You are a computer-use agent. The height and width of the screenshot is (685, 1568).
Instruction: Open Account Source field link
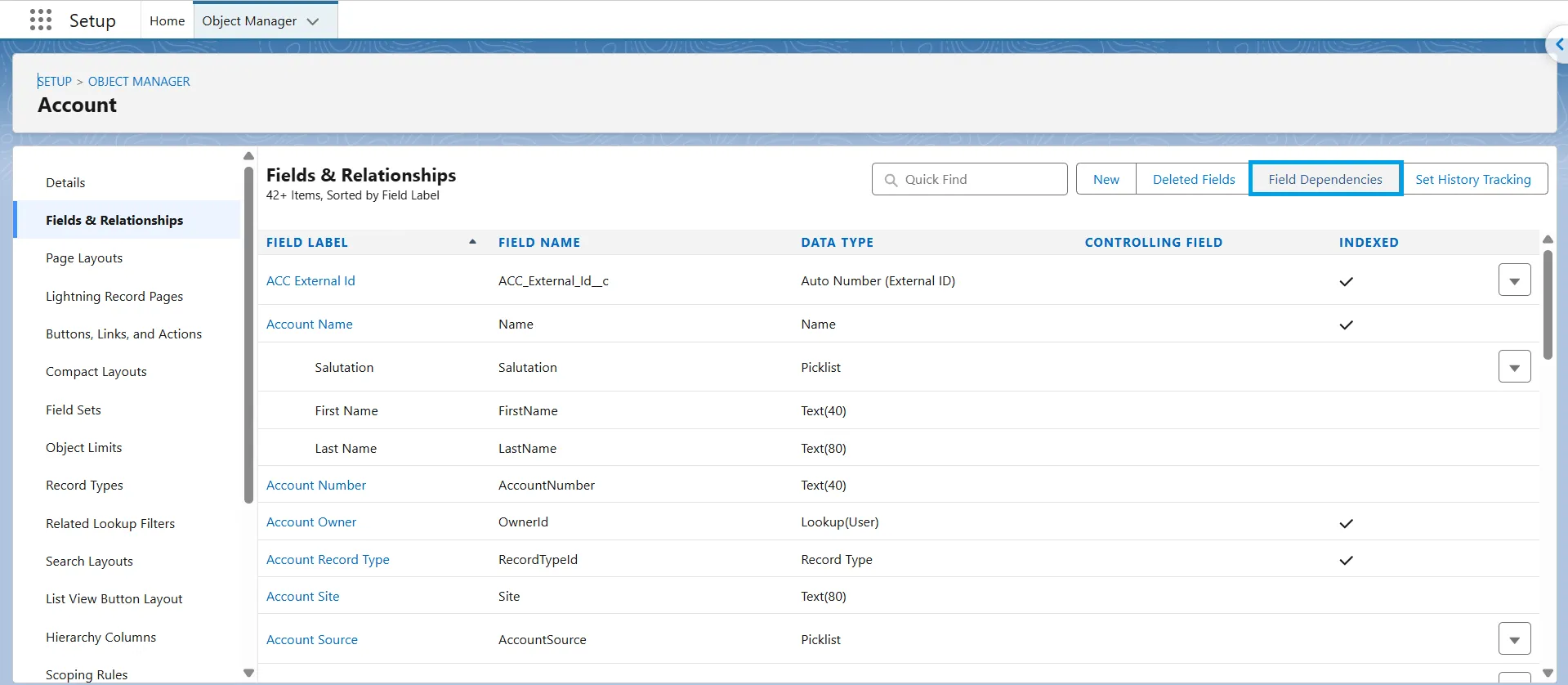click(312, 639)
